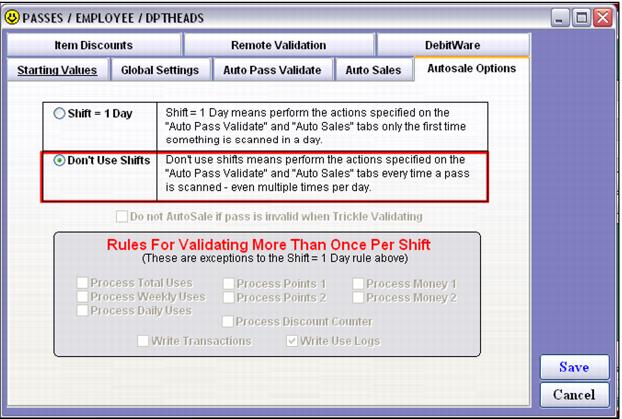Close the Passes / Employee window

pyautogui.click(x=603, y=18)
